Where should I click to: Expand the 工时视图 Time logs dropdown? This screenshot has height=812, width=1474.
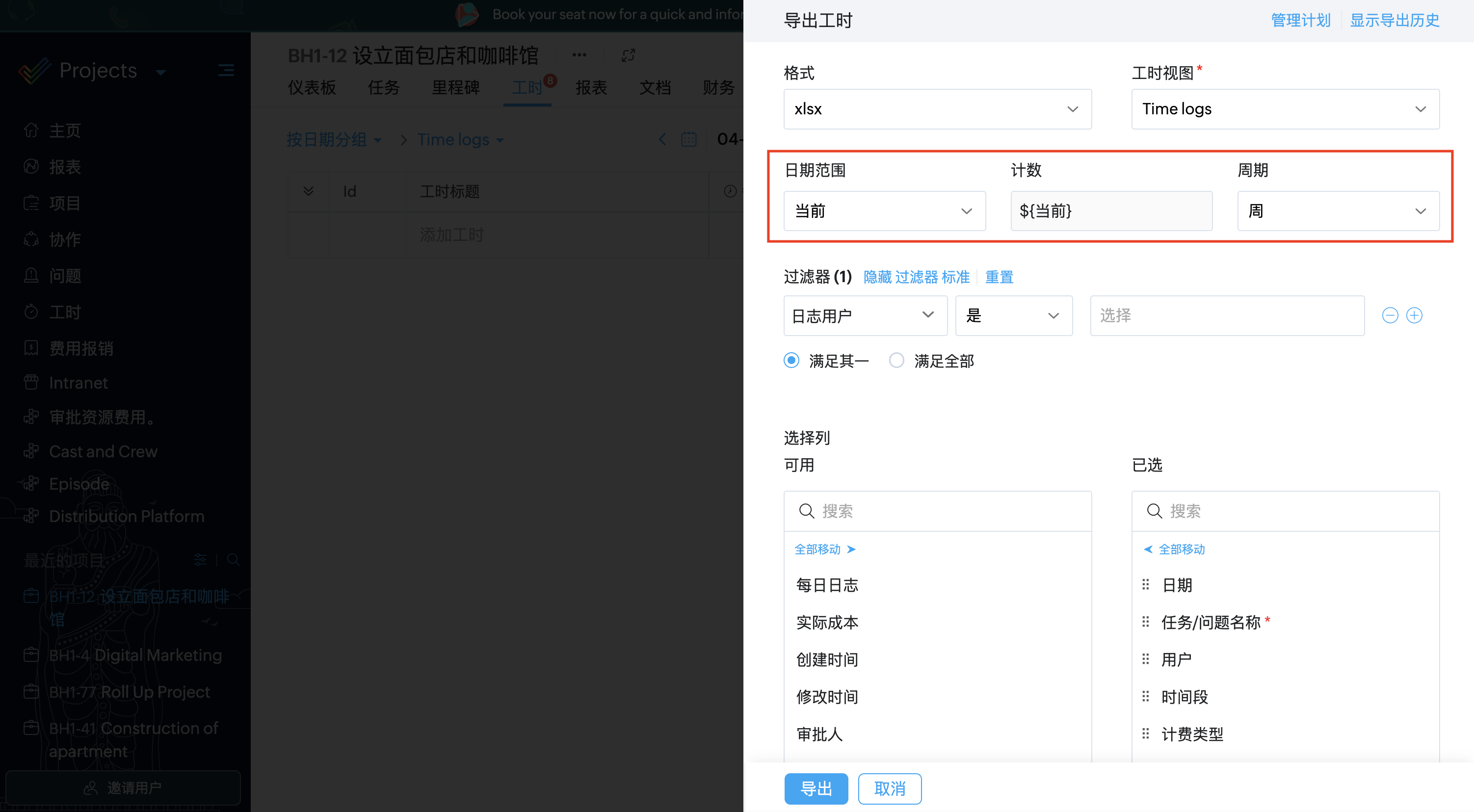click(x=1285, y=109)
